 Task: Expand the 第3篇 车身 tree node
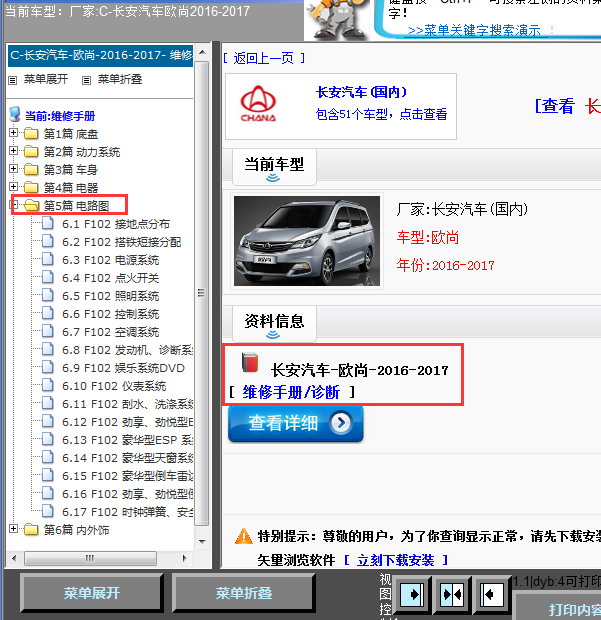[x=13, y=169]
